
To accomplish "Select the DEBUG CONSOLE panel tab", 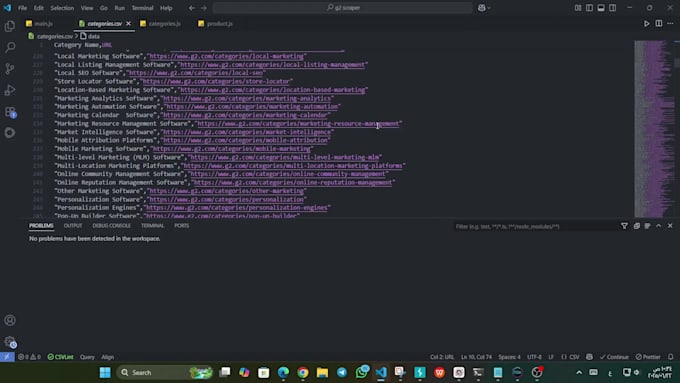I will 111,226.
